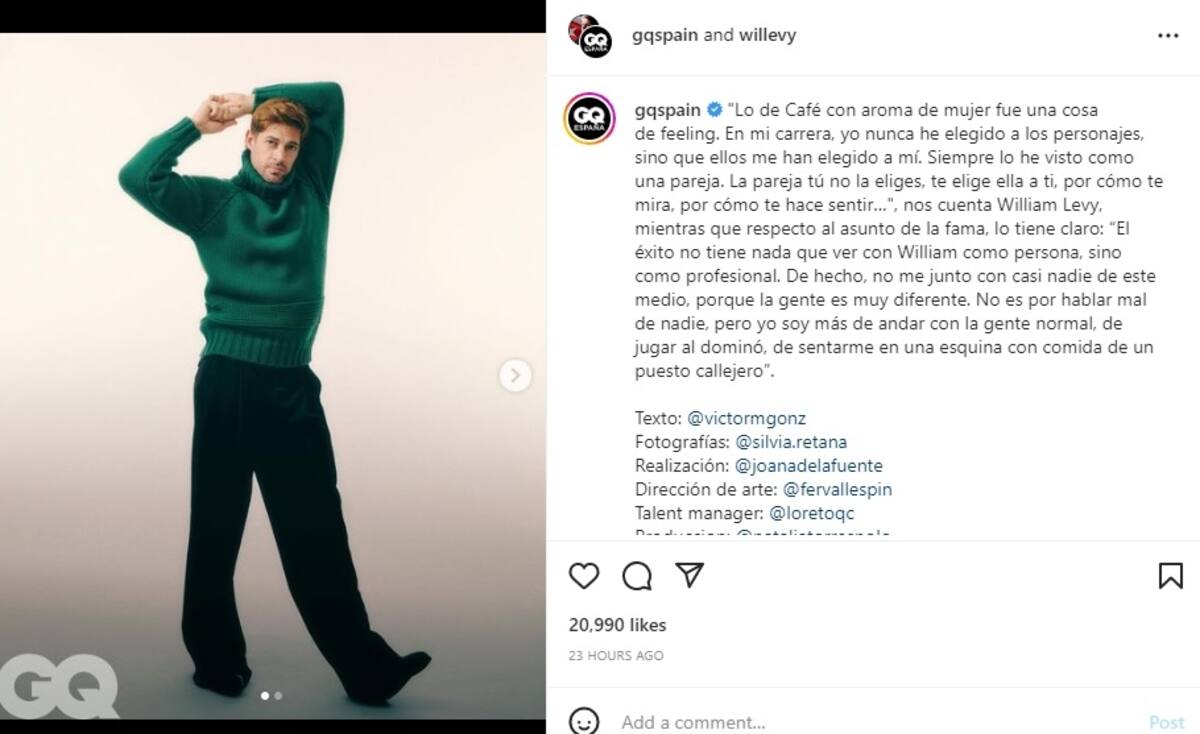Viewport: 1200px width, 734px height.
Task: Like the post with the heart icon
Action: pyautogui.click(x=584, y=575)
